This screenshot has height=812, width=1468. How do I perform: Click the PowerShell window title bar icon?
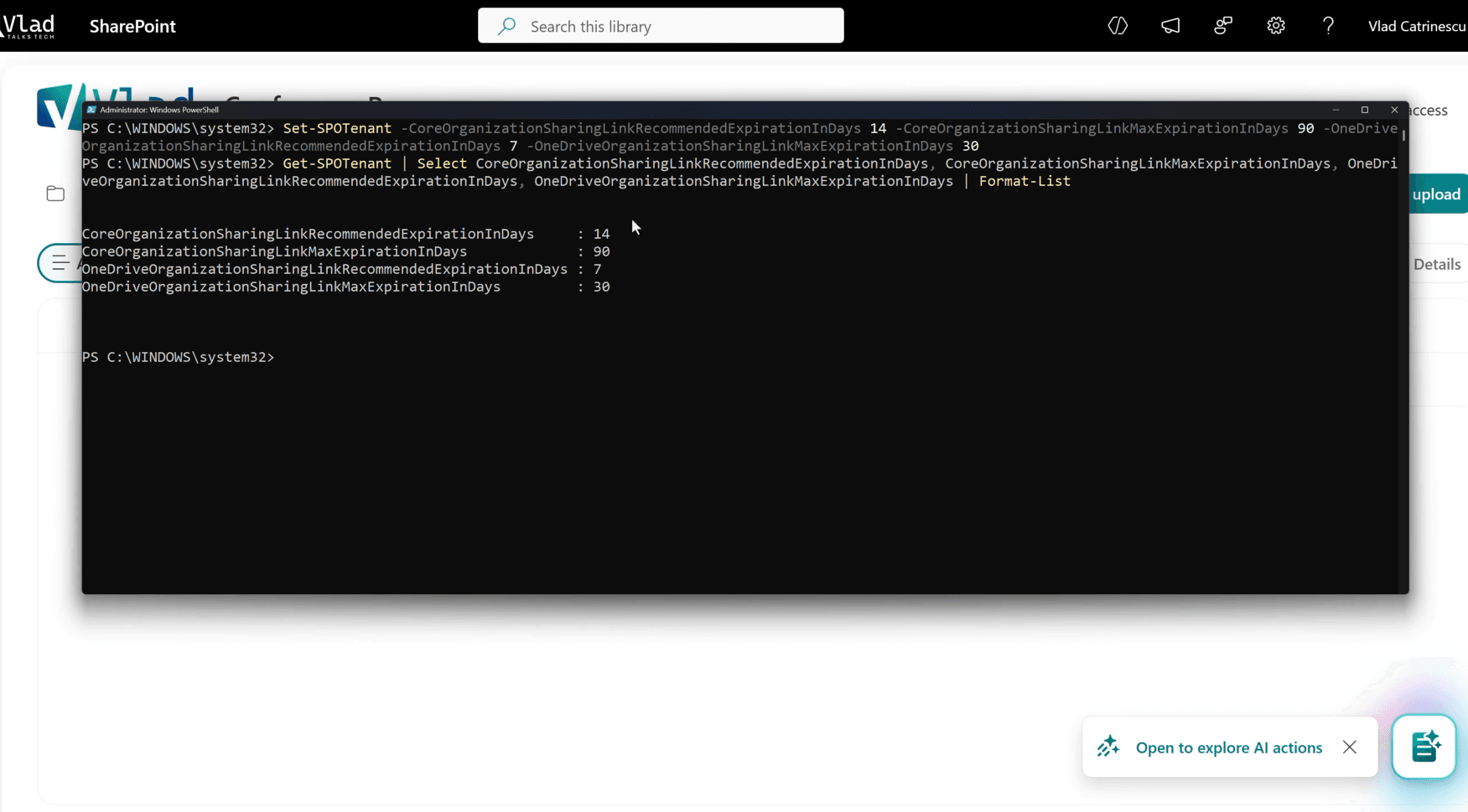(x=91, y=110)
